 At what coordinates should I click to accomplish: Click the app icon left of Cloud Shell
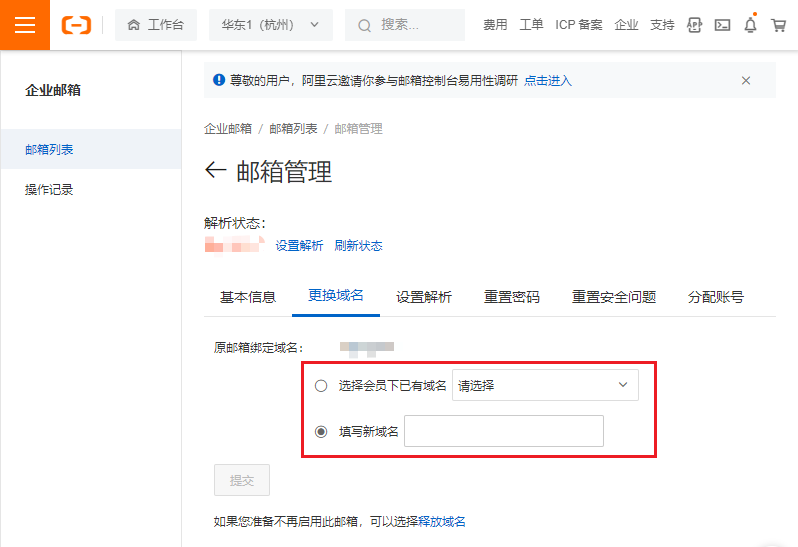(x=695, y=25)
